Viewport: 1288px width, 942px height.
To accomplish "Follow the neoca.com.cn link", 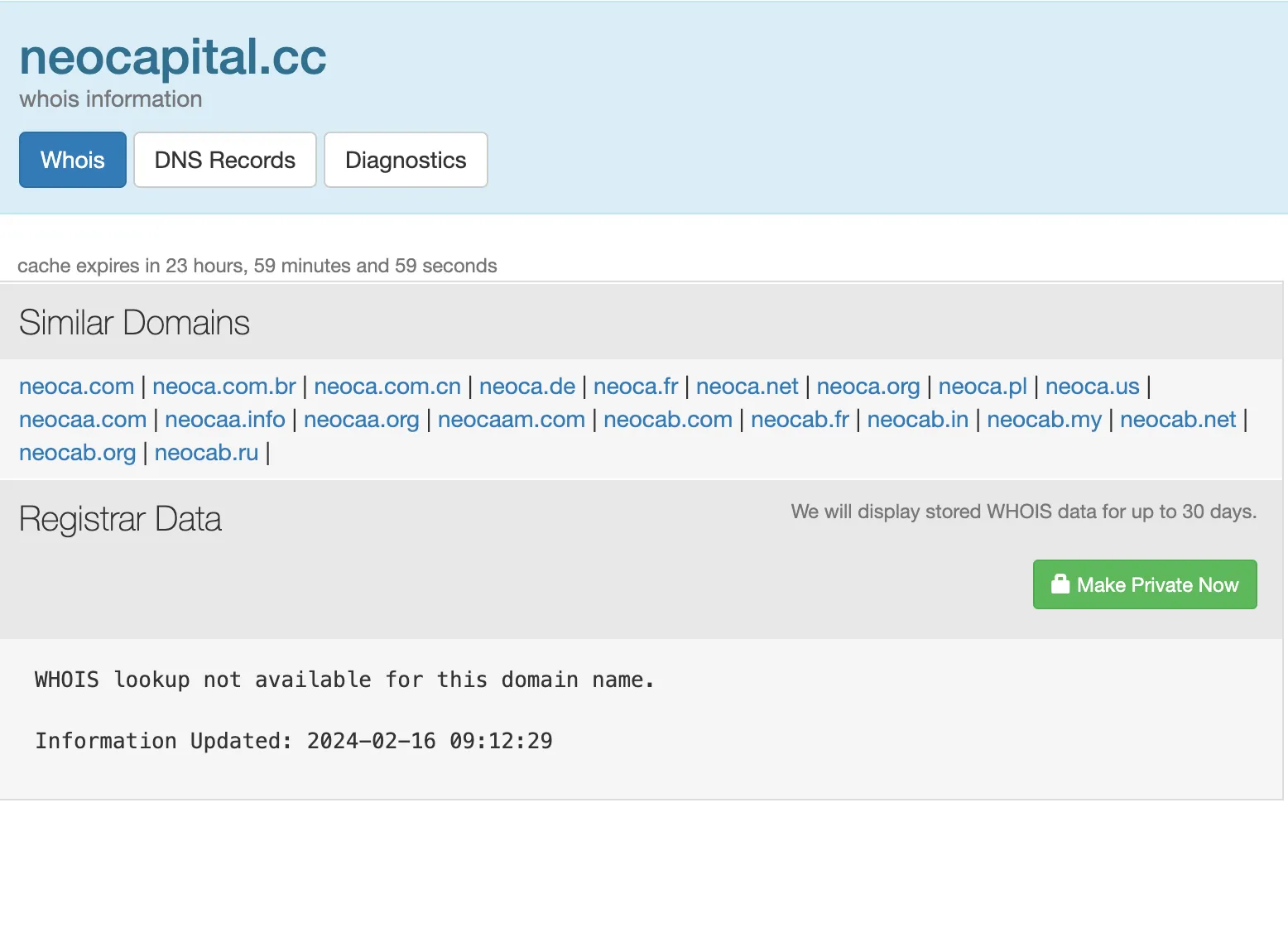I will (387, 387).
